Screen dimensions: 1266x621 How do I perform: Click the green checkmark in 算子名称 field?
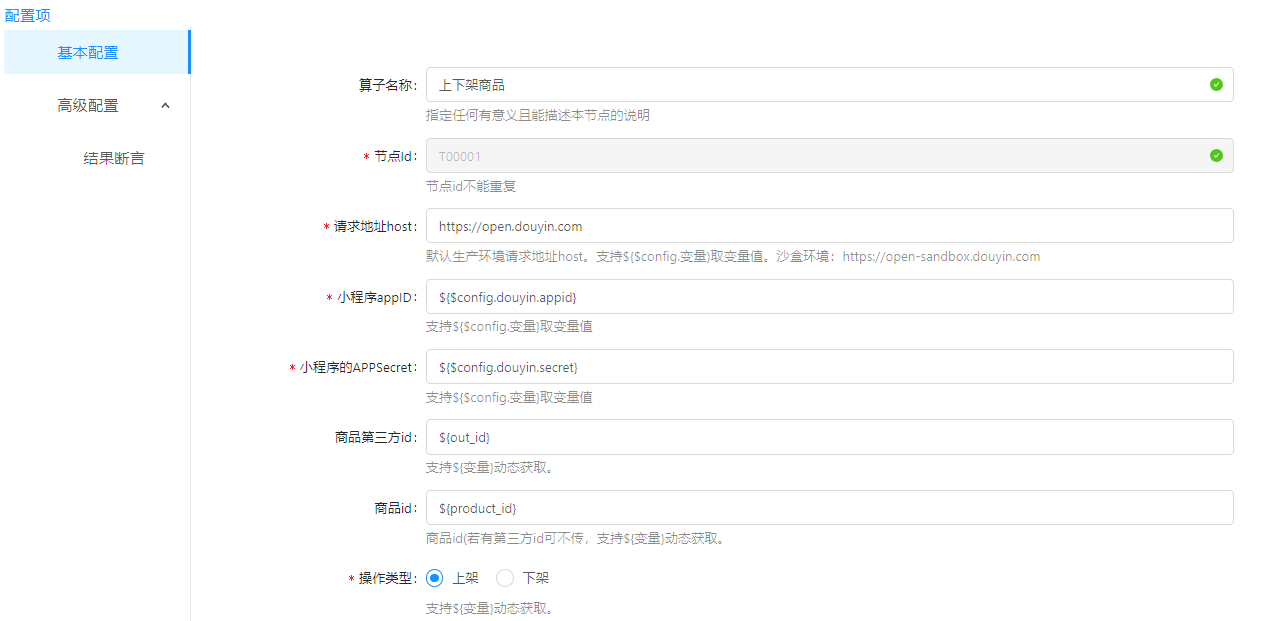click(1216, 85)
